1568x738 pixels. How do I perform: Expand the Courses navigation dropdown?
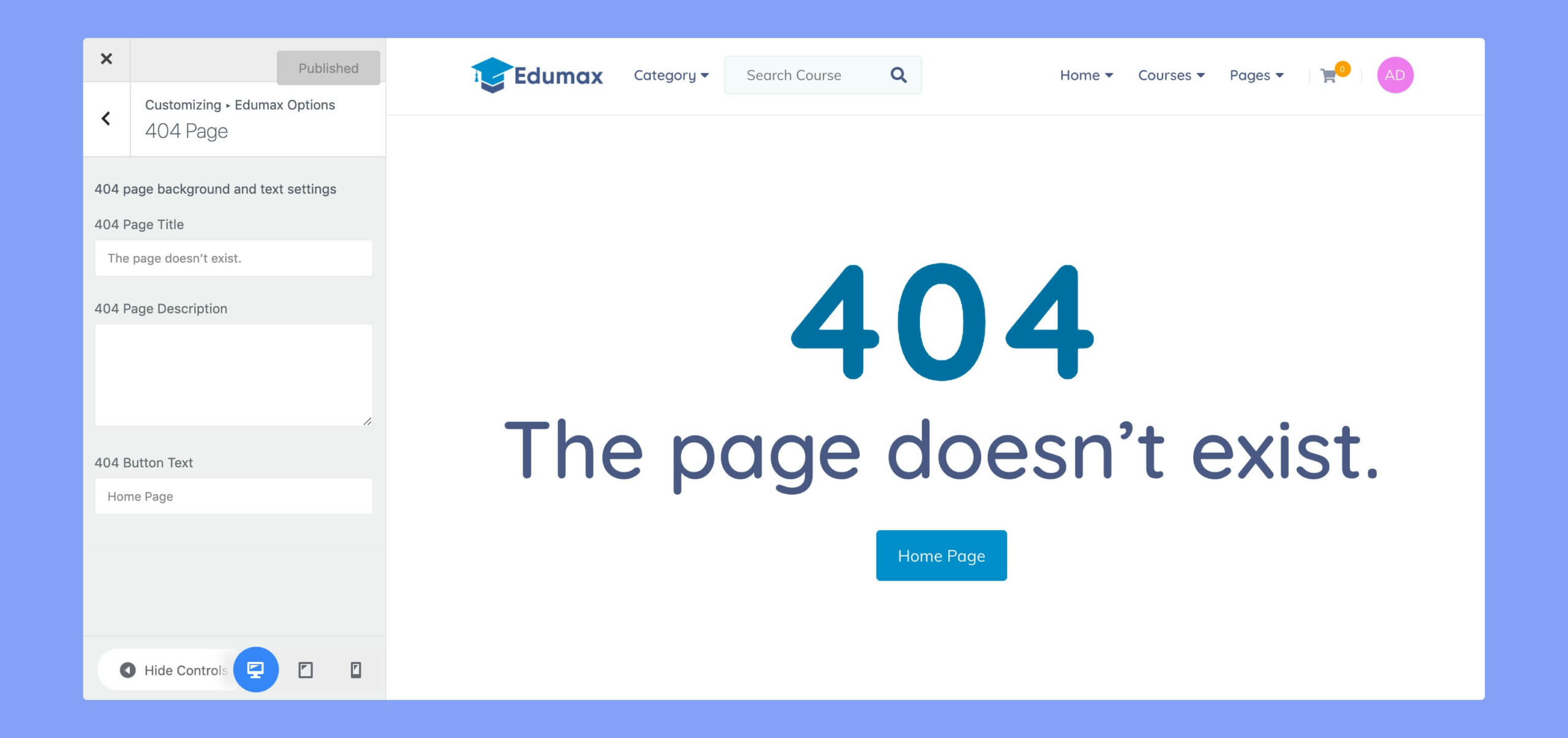tap(1172, 75)
